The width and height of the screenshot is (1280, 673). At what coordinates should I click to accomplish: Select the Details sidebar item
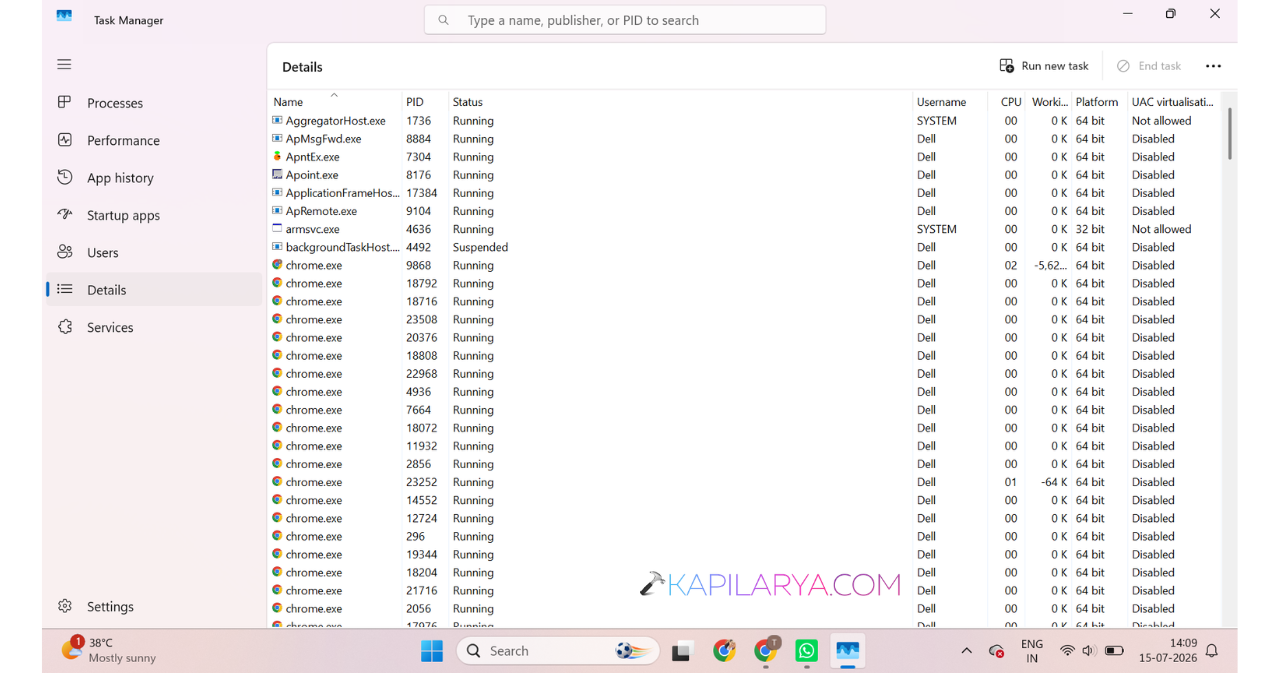click(154, 290)
